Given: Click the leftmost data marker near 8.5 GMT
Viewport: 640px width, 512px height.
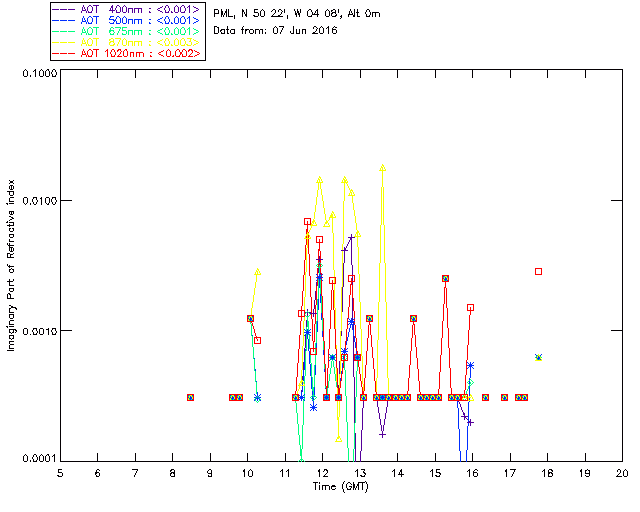Looking at the screenshot, I should (x=190, y=397).
